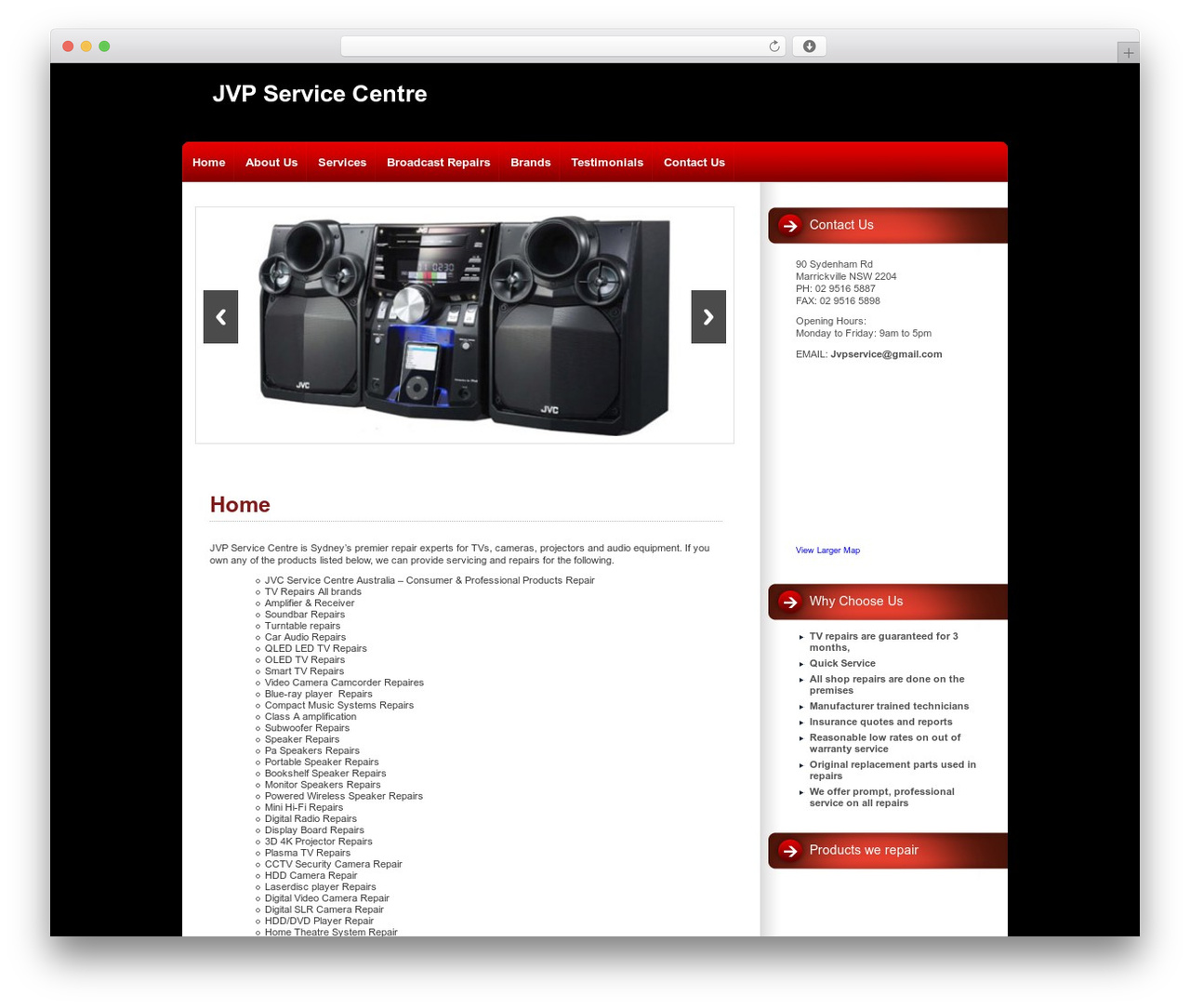
Task: Click the JVC stereo slider image
Action: pos(465,325)
